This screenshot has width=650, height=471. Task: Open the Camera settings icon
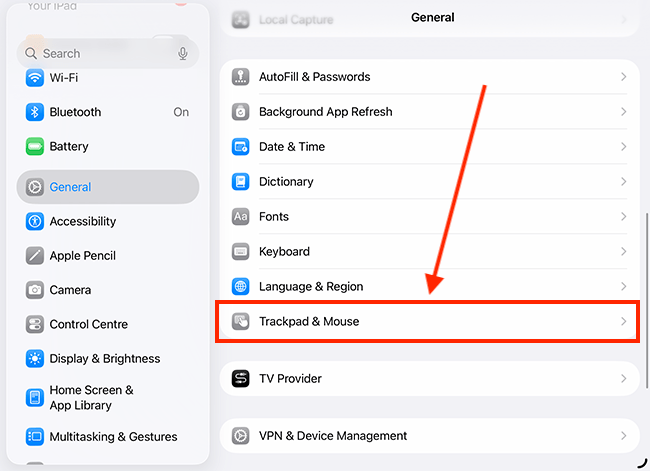tap(35, 290)
